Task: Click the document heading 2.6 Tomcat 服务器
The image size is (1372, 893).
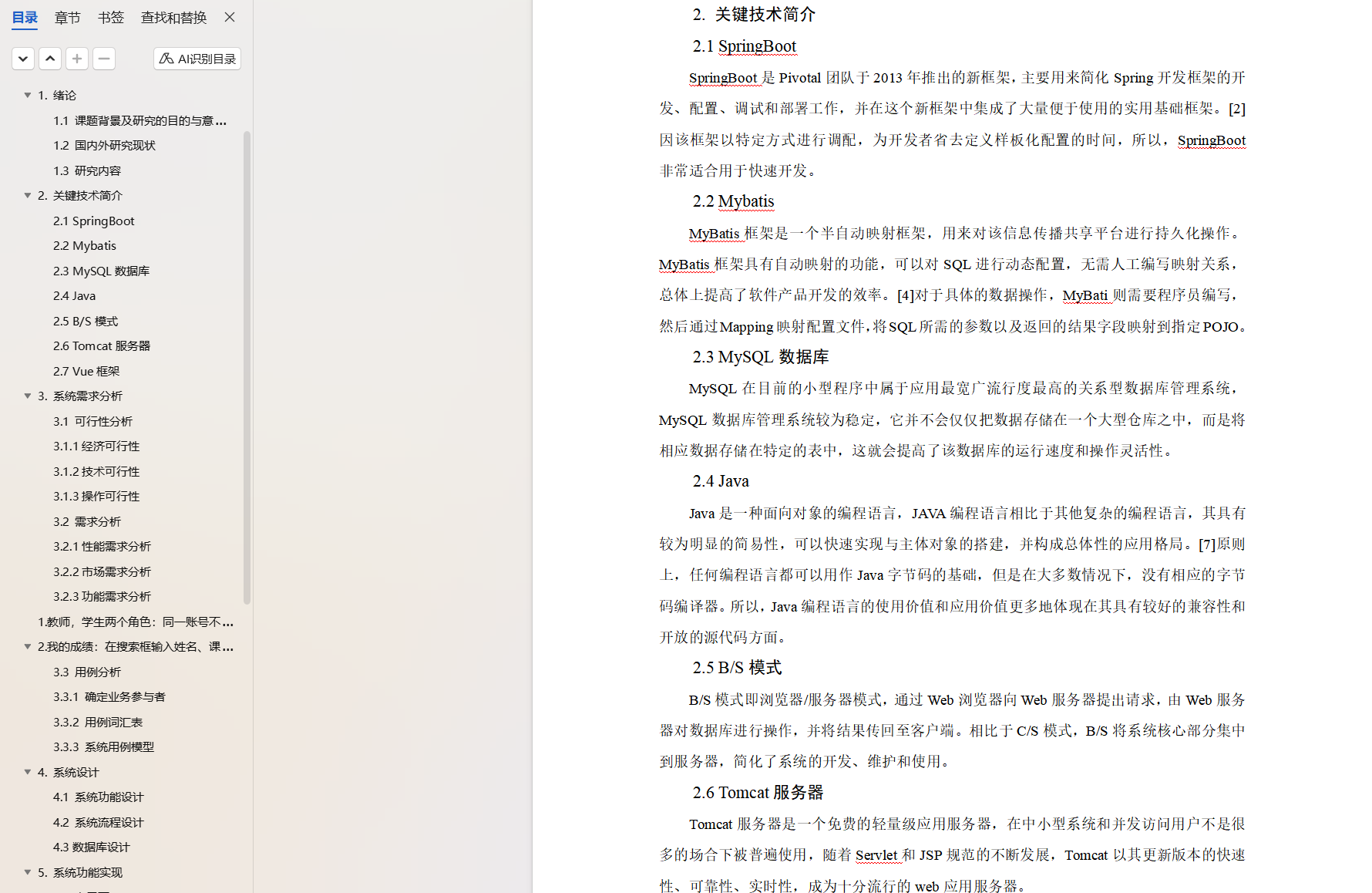Action: click(x=758, y=793)
